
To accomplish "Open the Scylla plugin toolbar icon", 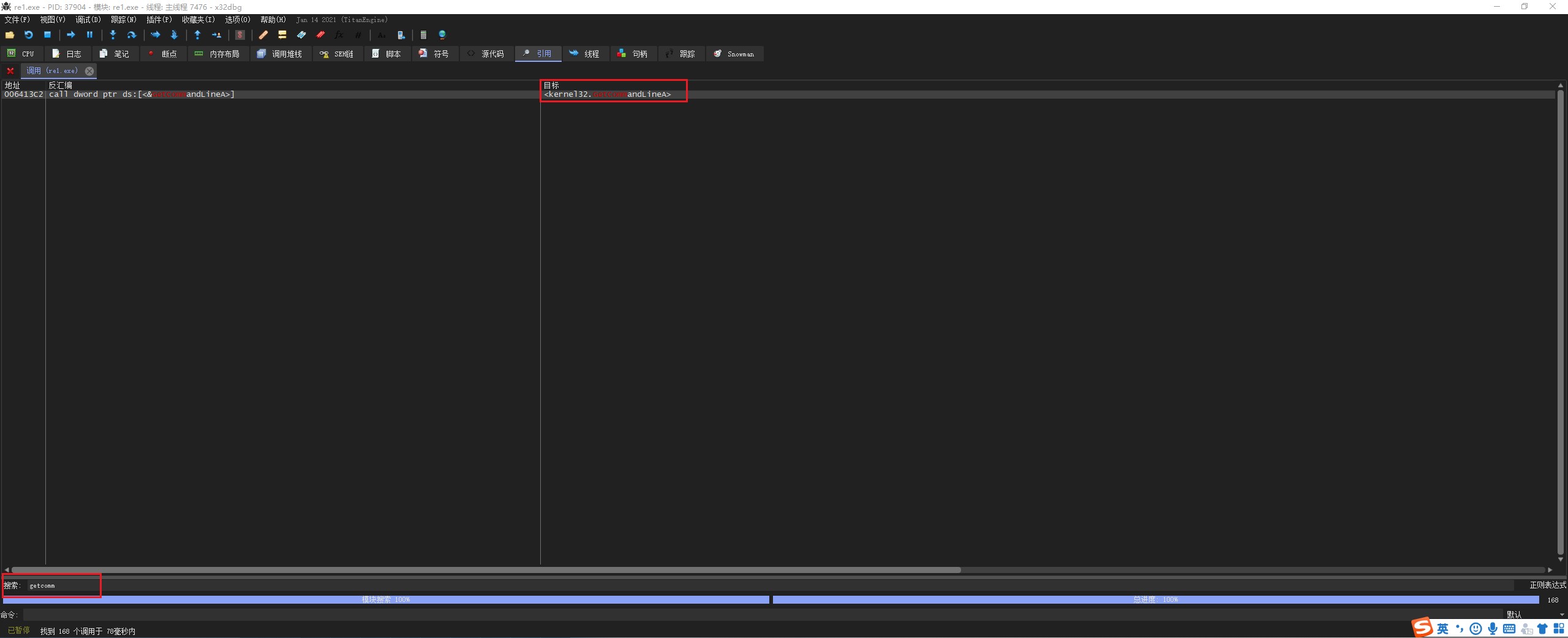I will point(240,35).
